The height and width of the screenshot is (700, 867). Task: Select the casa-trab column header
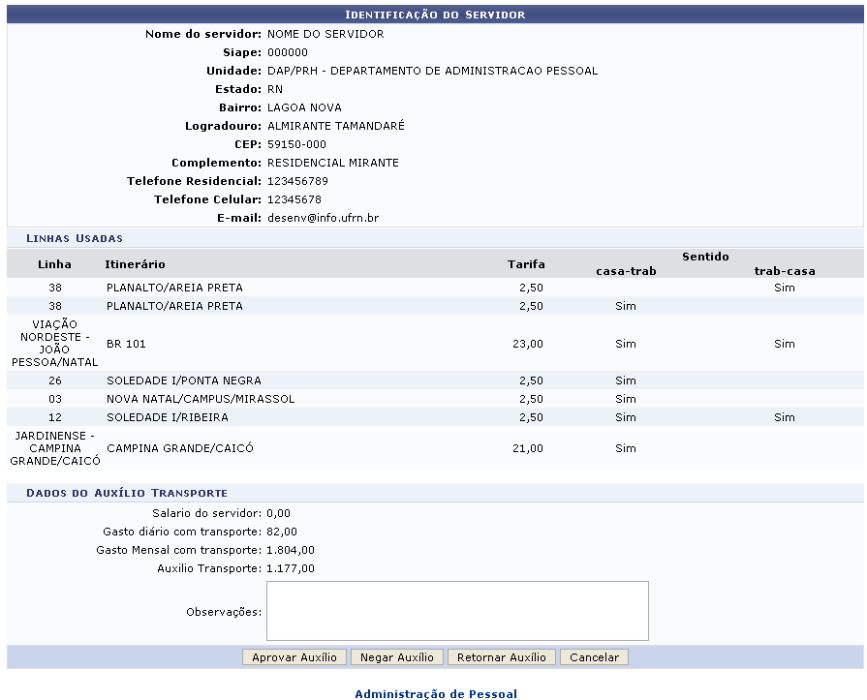[625, 270]
